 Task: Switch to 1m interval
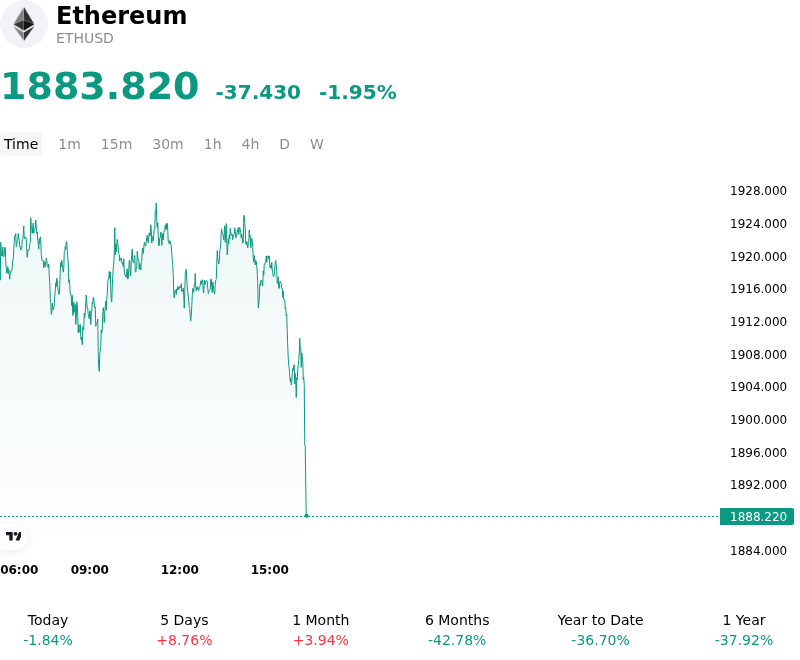coord(69,144)
